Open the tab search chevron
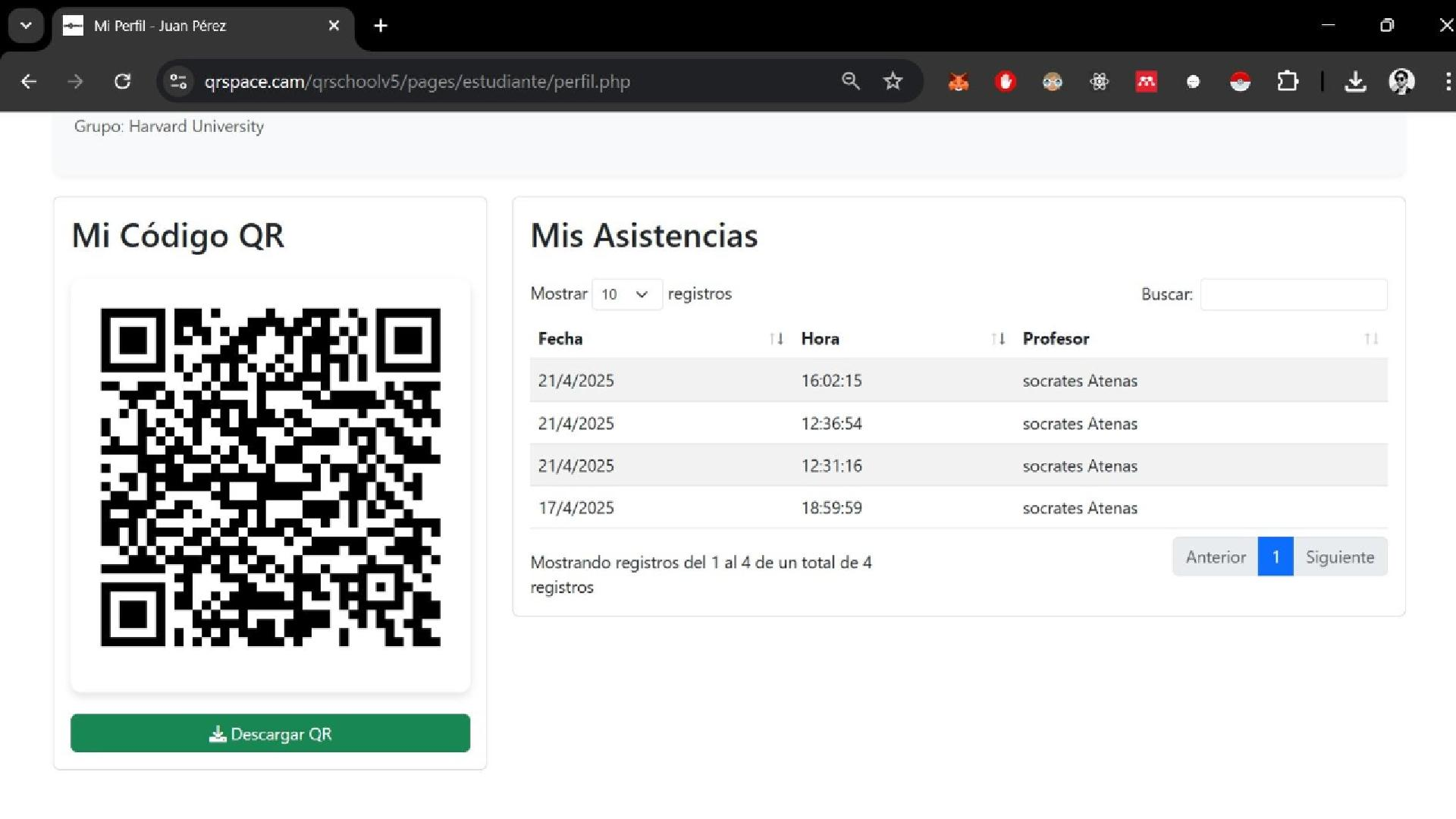The width and height of the screenshot is (1456, 819). tap(26, 26)
